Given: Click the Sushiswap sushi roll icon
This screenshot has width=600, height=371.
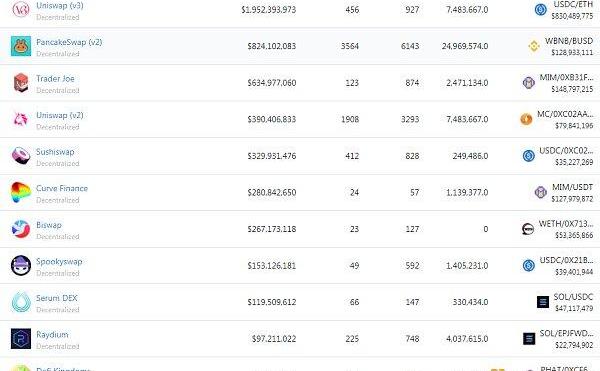Looking at the screenshot, I should coord(21,156).
